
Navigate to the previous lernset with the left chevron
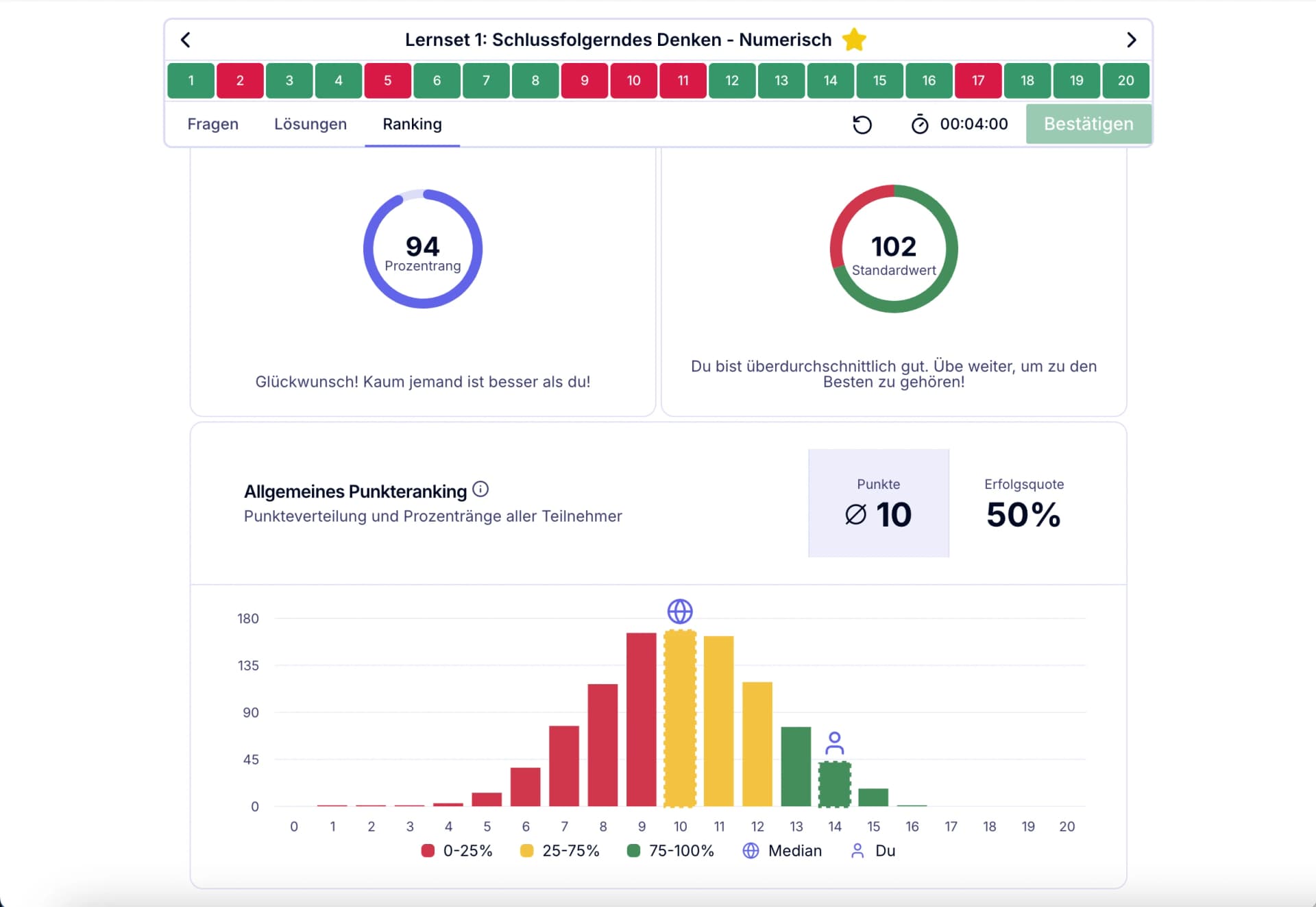pos(185,39)
